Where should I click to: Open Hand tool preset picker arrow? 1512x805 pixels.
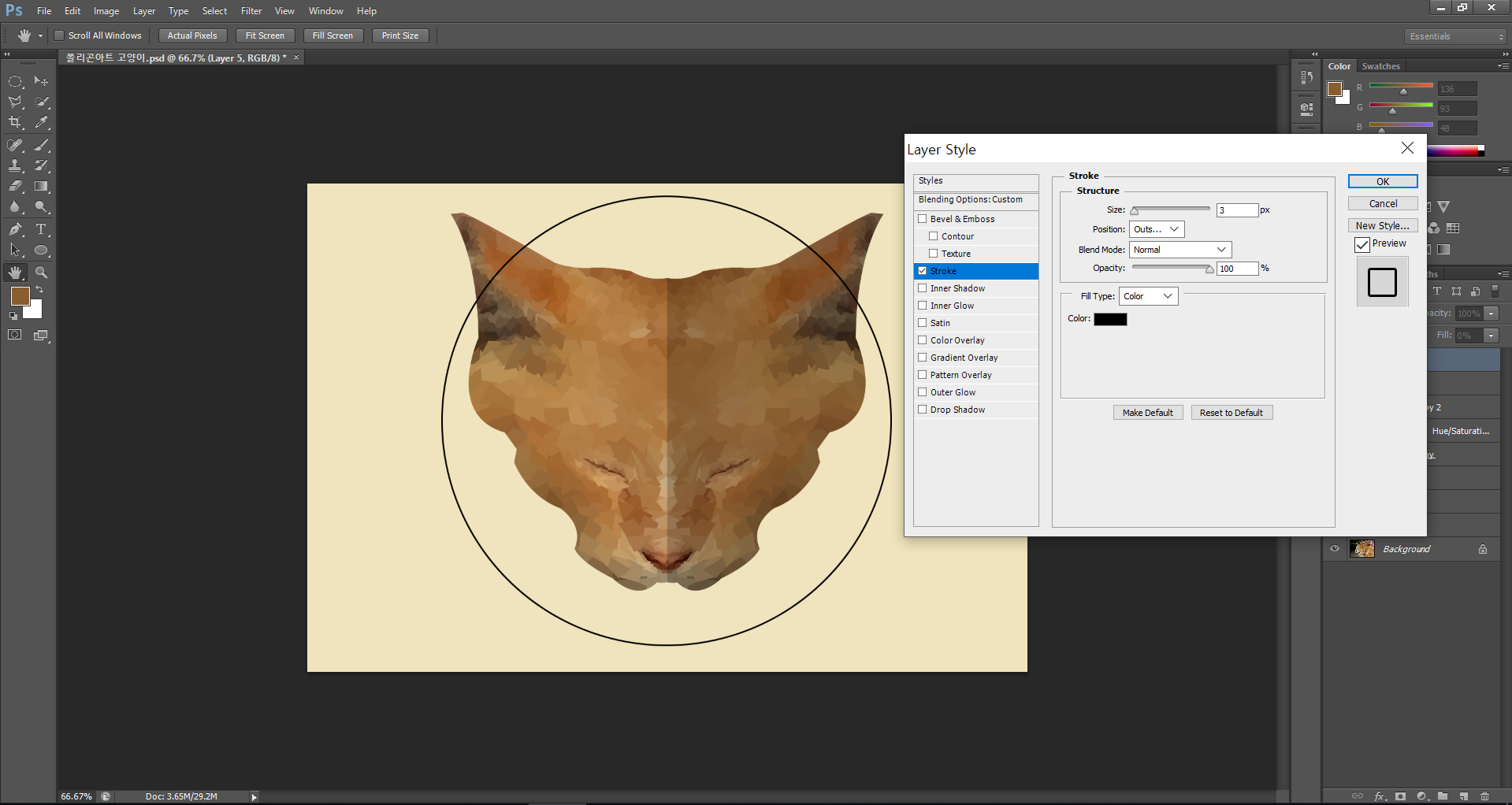(x=40, y=35)
